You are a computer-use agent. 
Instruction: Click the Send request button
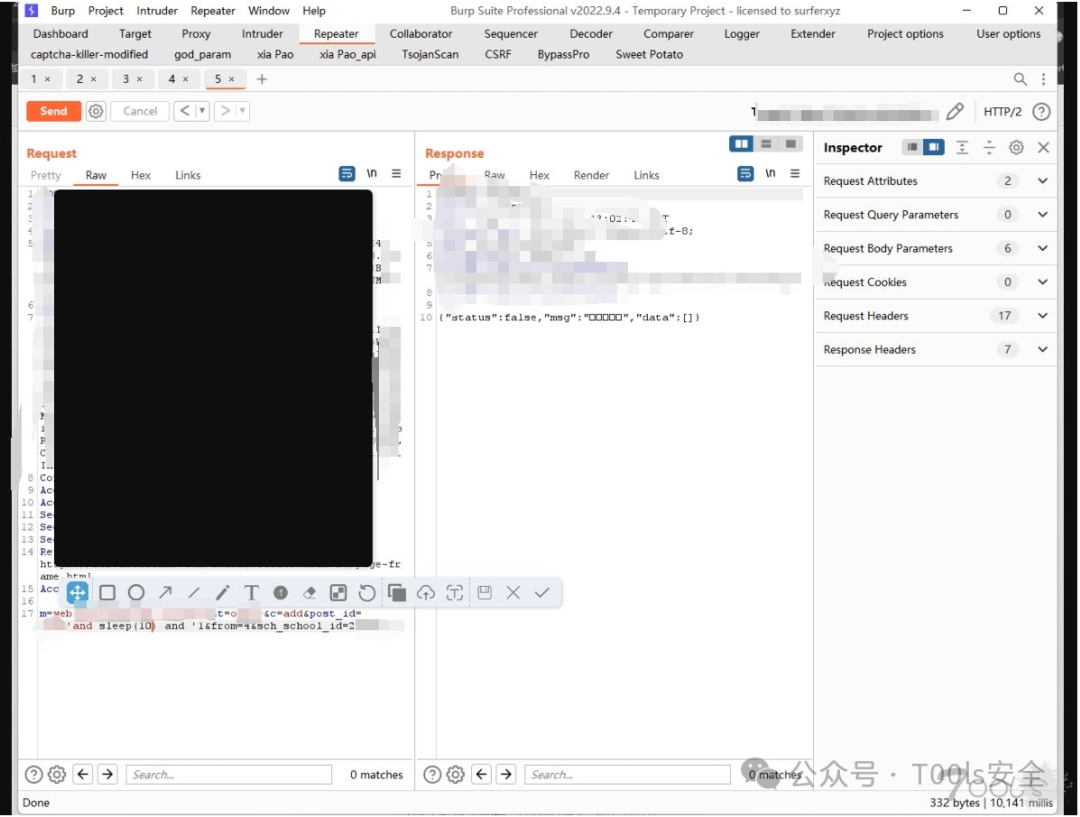pos(54,111)
